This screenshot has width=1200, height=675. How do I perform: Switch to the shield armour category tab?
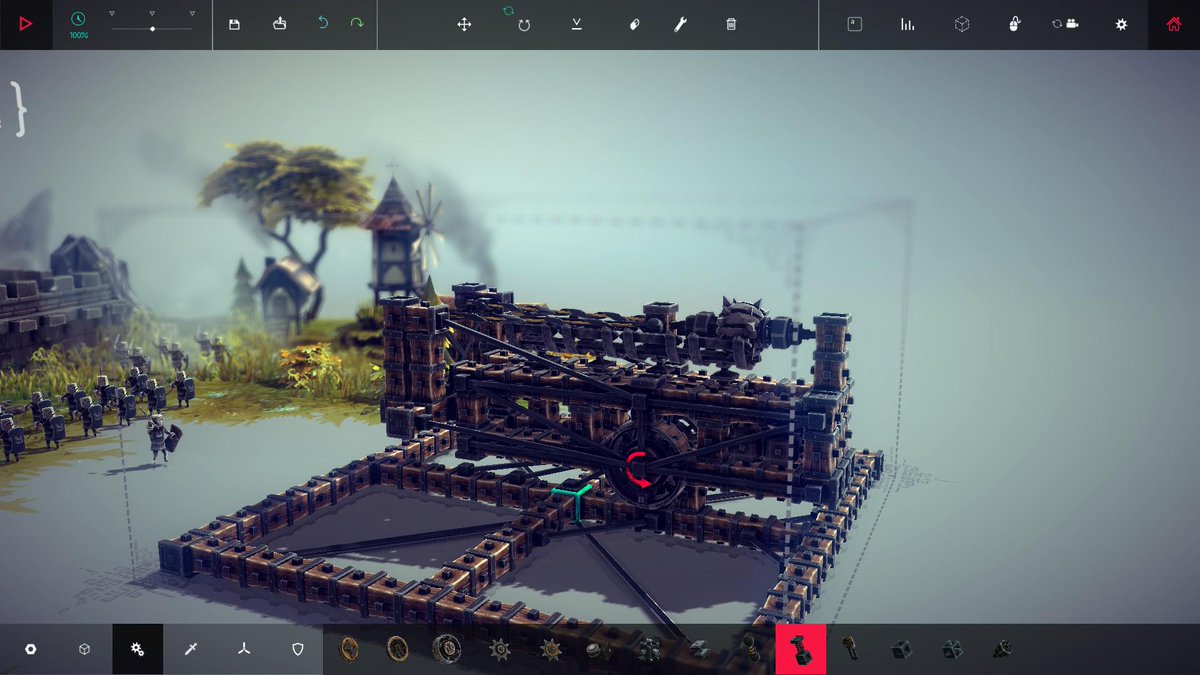coord(297,649)
